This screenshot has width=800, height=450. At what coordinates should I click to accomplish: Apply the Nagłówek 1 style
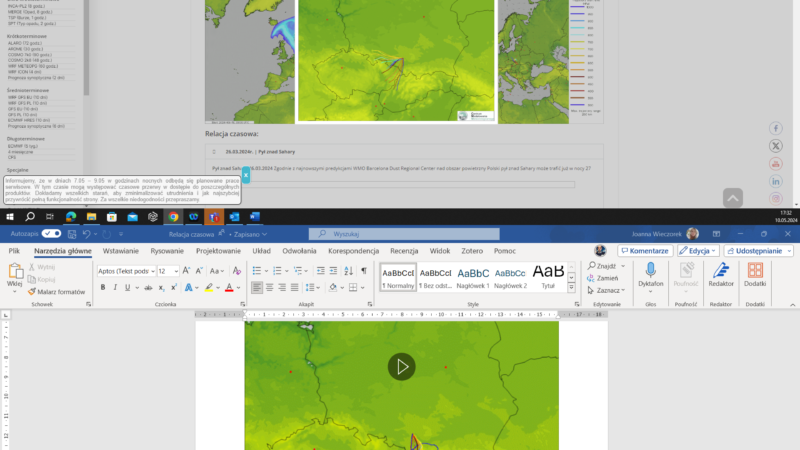(473, 277)
